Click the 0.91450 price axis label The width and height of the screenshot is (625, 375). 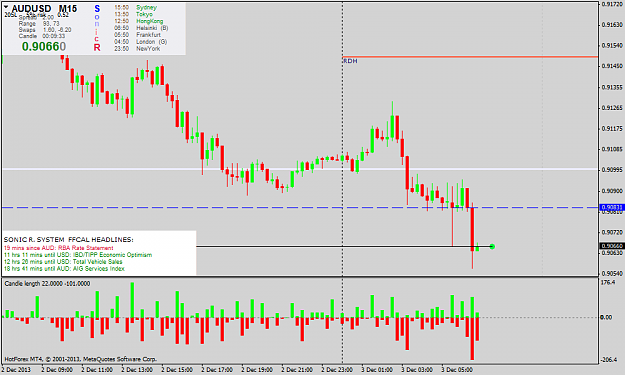tap(612, 66)
